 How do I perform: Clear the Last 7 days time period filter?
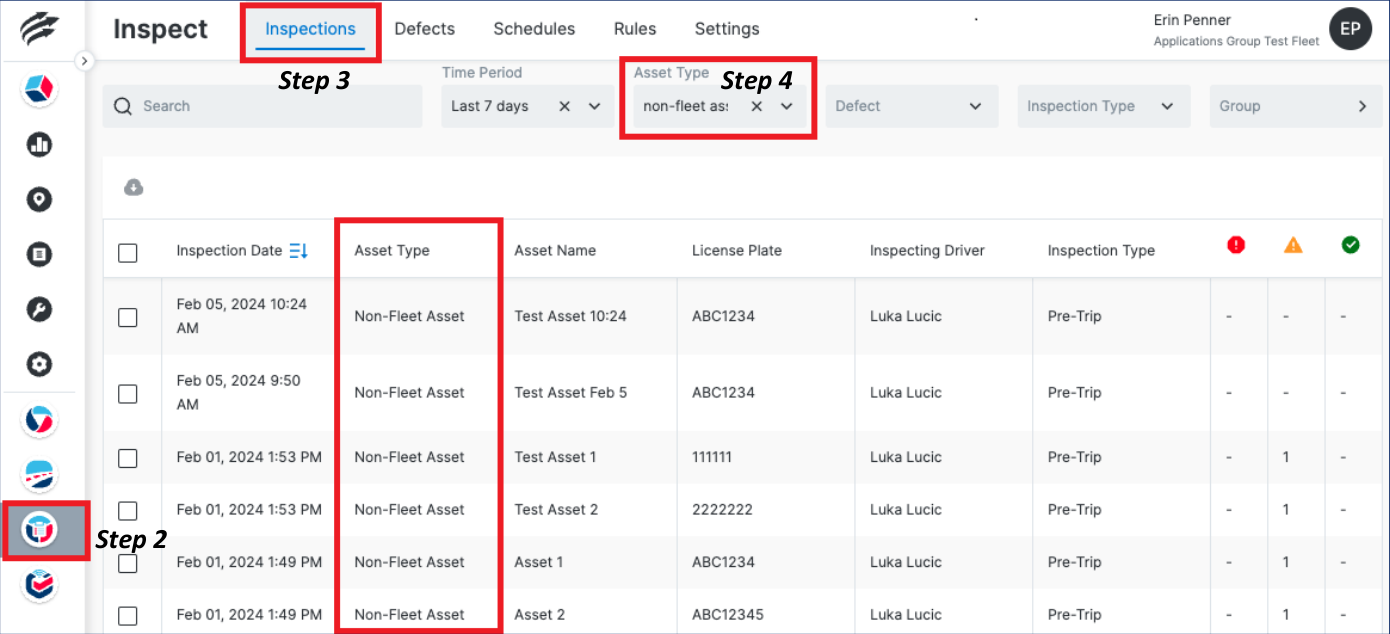pos(564,106)
